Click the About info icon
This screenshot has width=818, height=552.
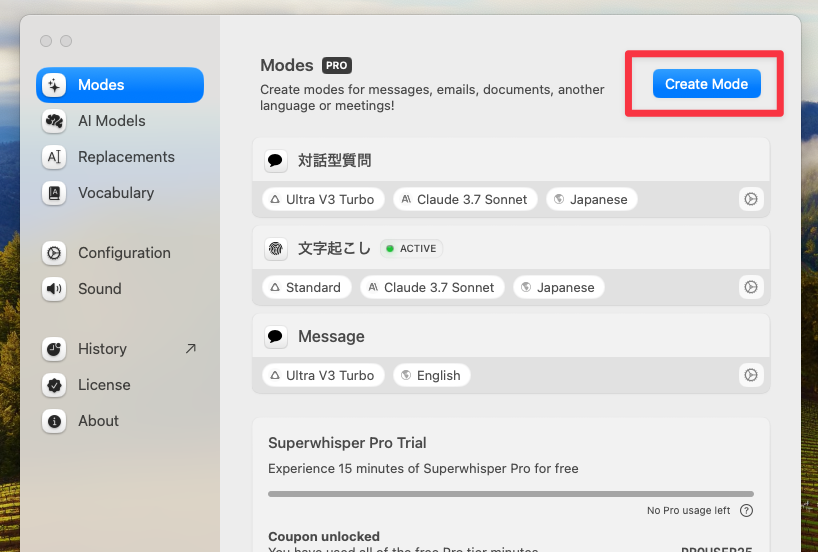54,421
